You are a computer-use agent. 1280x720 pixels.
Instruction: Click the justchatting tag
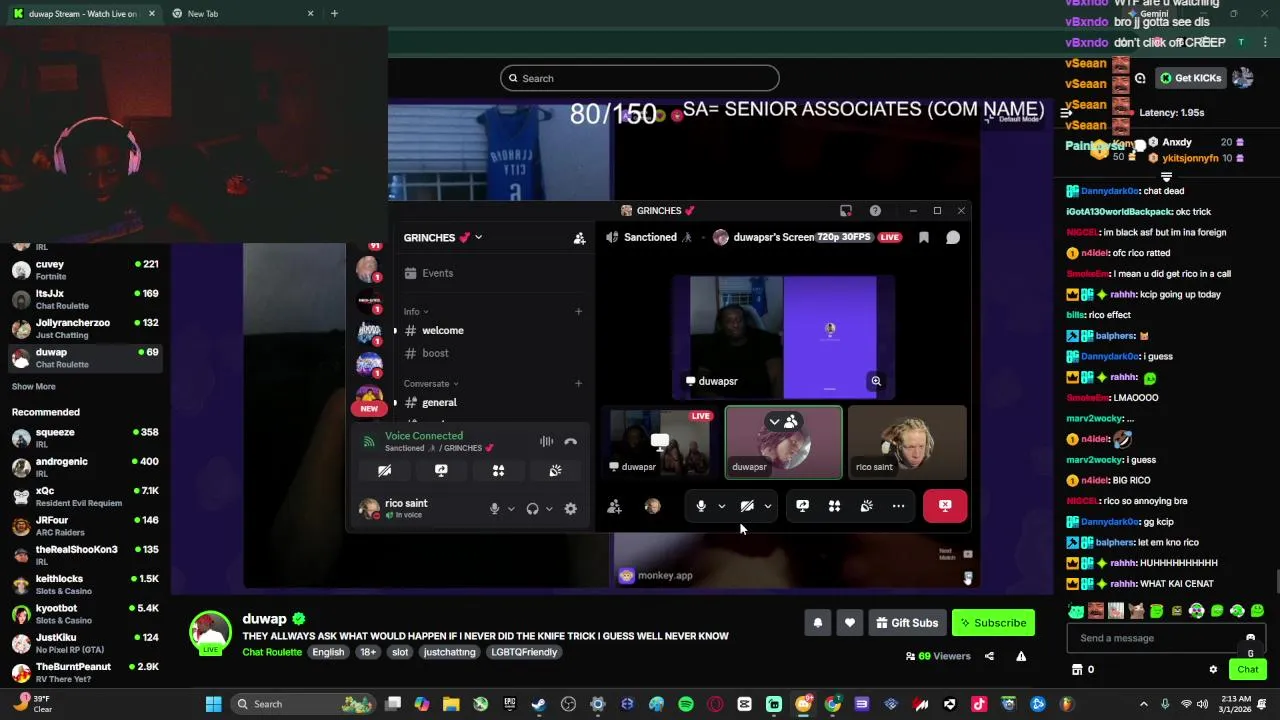point(449,652)
